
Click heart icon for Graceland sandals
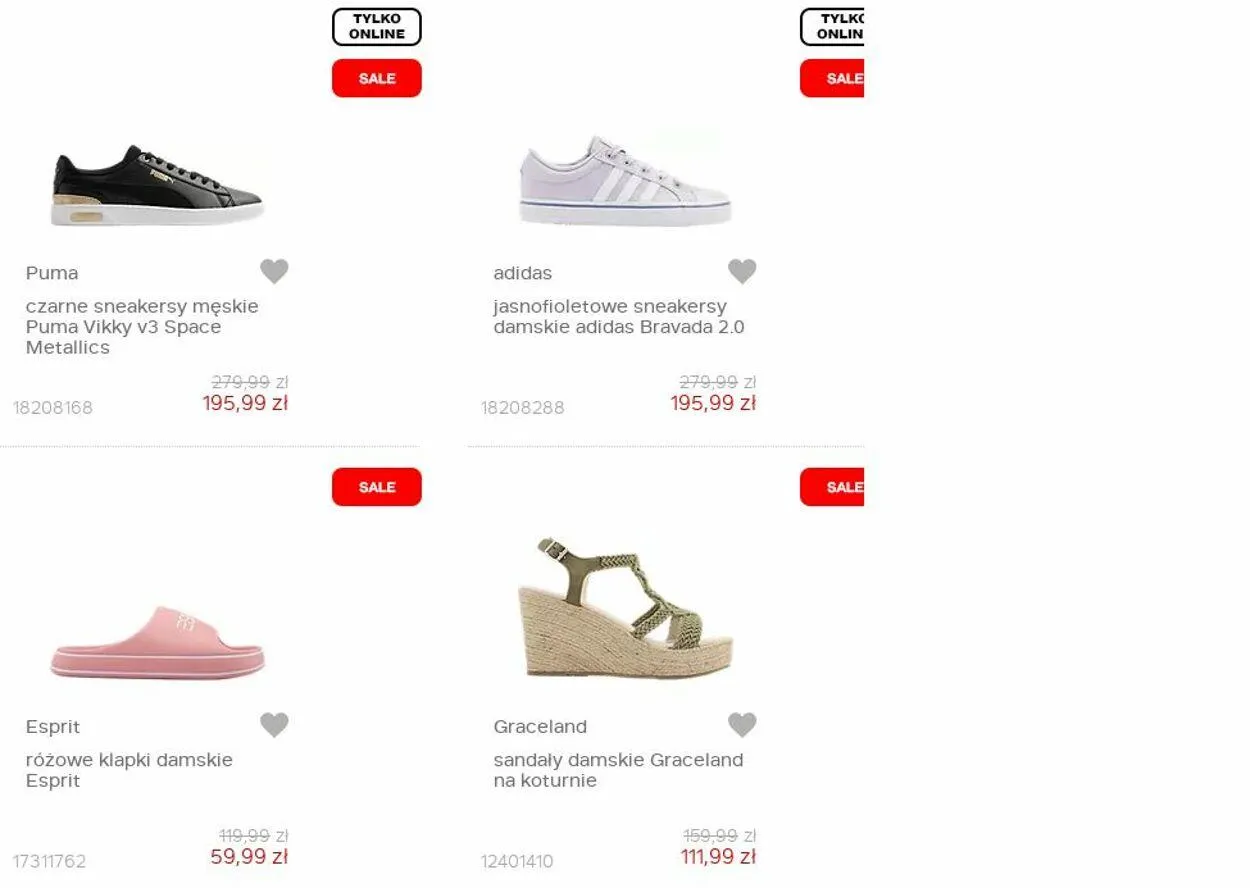[742, 725]
